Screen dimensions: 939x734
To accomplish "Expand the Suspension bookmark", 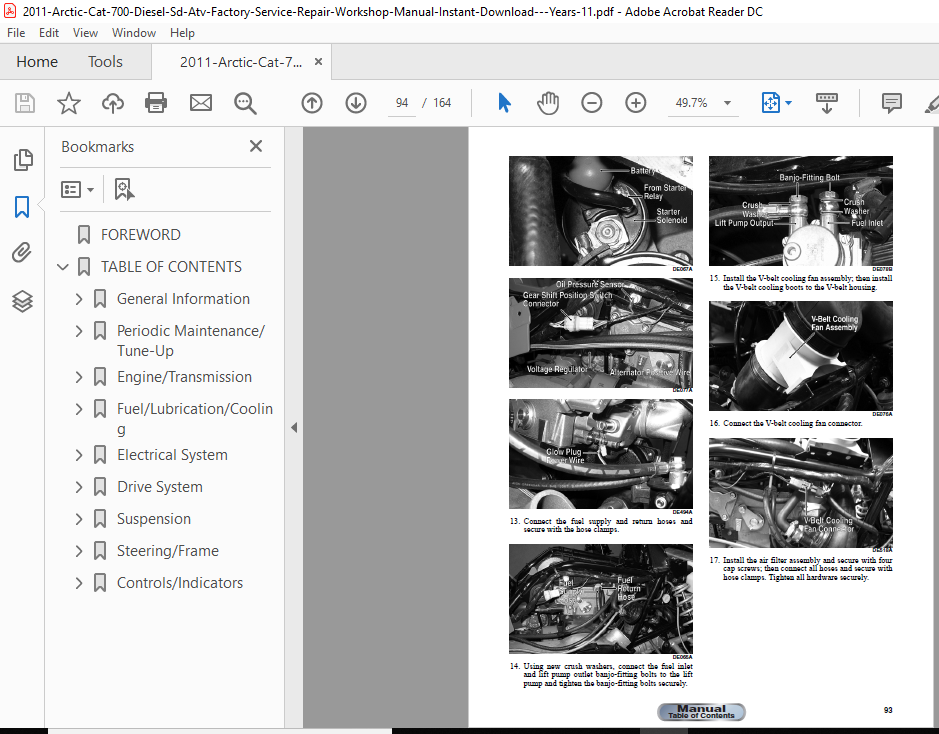I will pos(78,518).
